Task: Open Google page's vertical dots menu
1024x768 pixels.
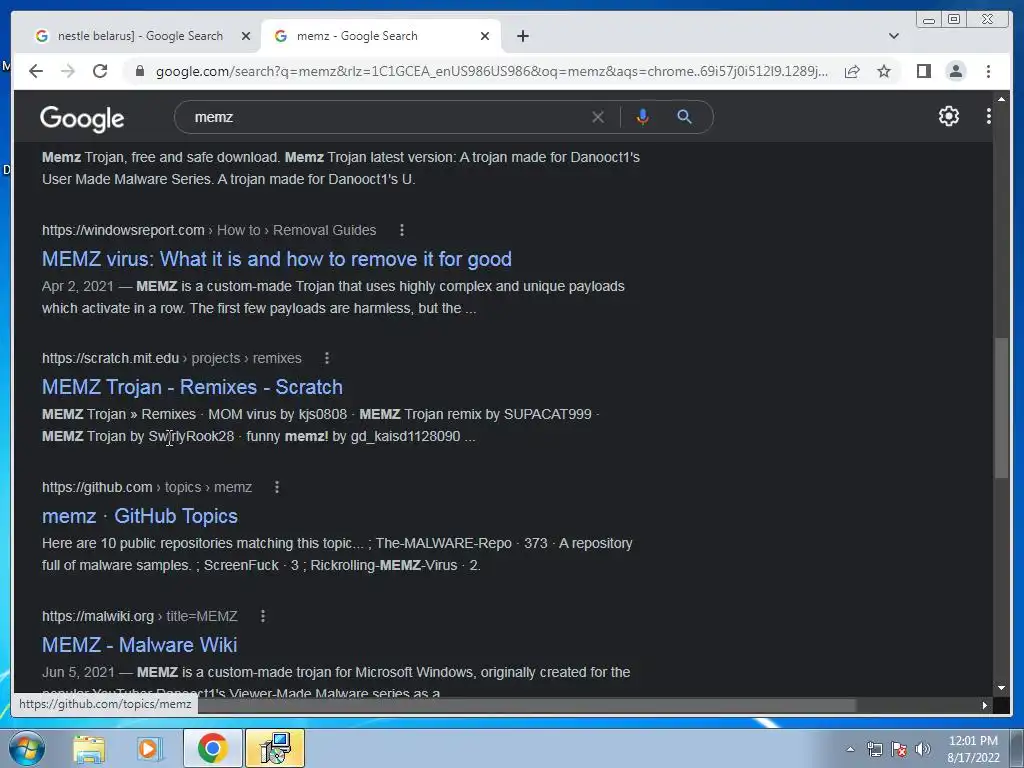Action: (989, 116)
